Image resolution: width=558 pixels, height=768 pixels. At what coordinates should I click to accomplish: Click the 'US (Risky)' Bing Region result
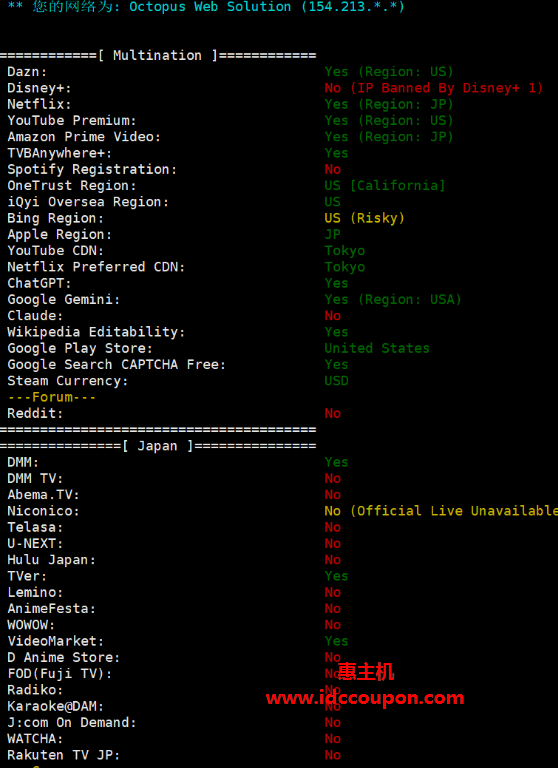tap(364, 218)
